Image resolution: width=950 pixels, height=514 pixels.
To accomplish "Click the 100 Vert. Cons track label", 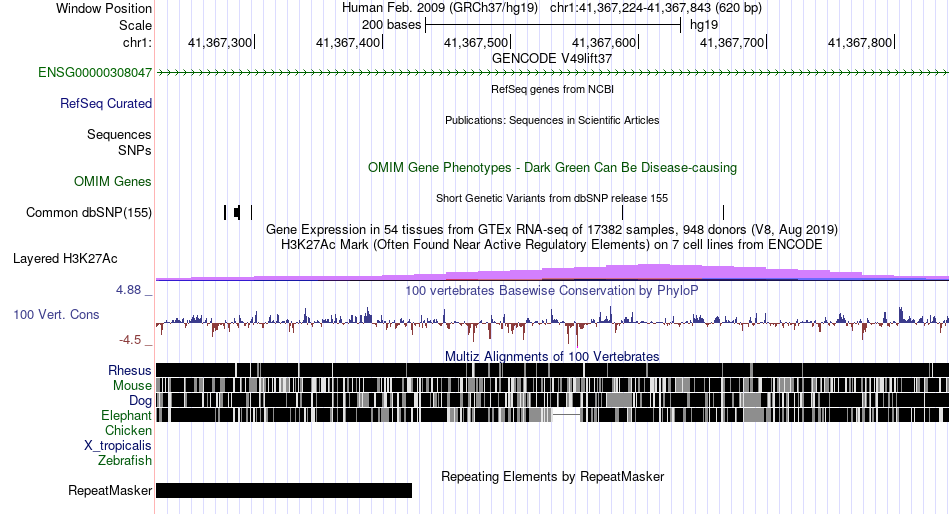I will (x=56, y=315).
